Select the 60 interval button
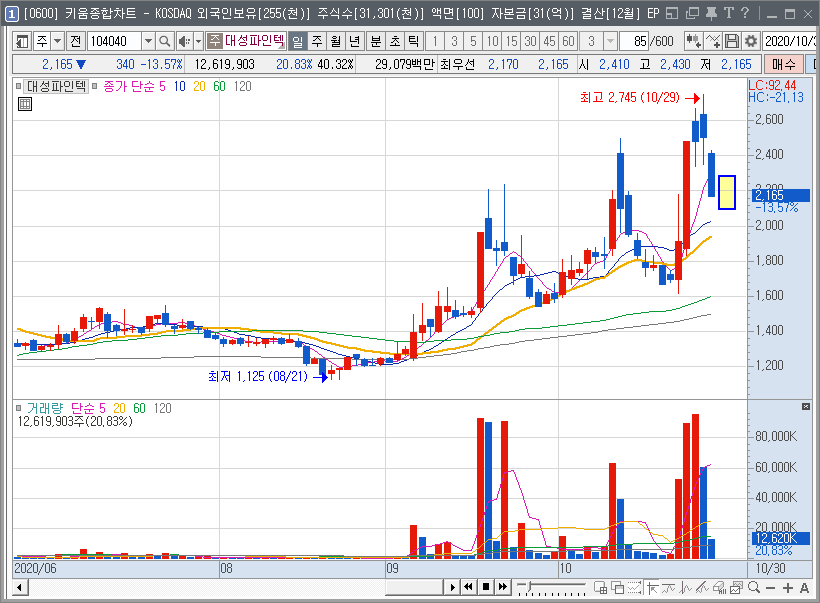The image size is (820, 603). click(x=568, y=41)
